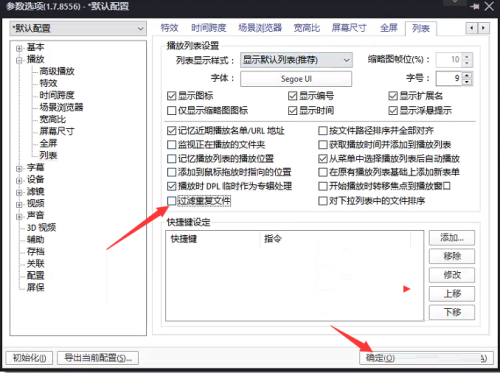The image size is (500, 373).
Task: Click the 确定 button
Action: (x=380, y=358)
